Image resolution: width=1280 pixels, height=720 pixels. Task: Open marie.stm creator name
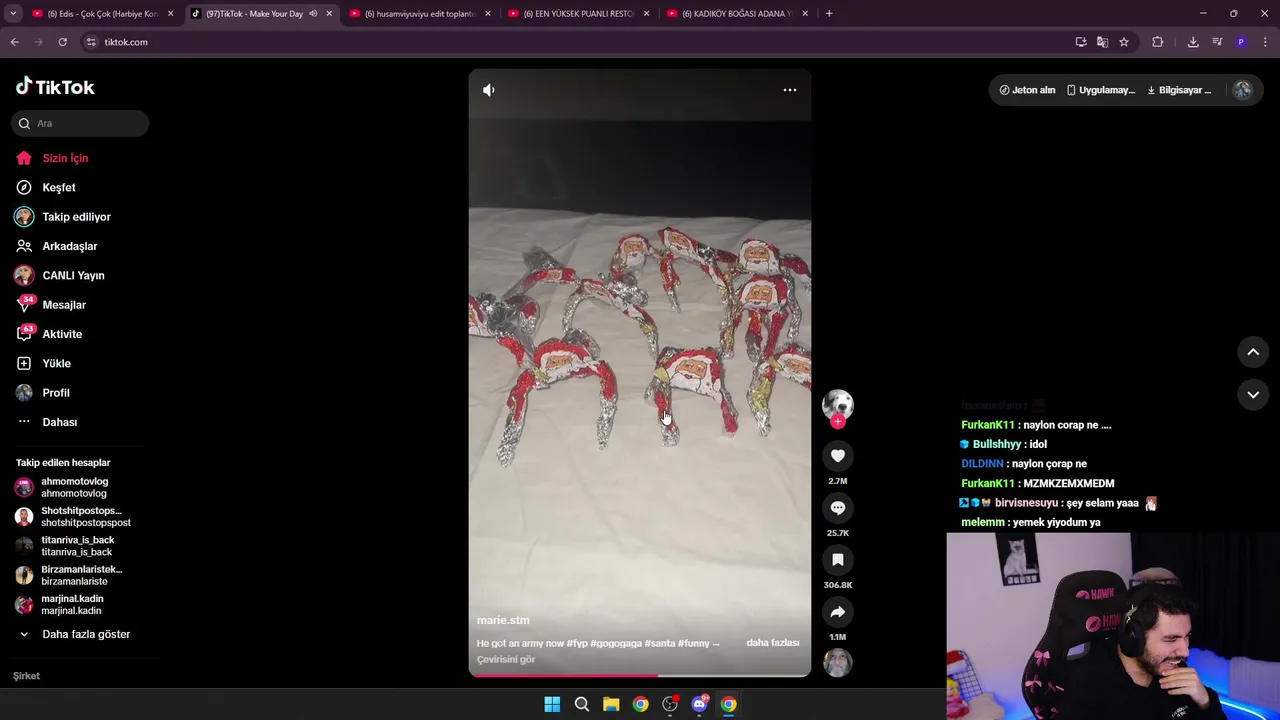pos(503,620)
